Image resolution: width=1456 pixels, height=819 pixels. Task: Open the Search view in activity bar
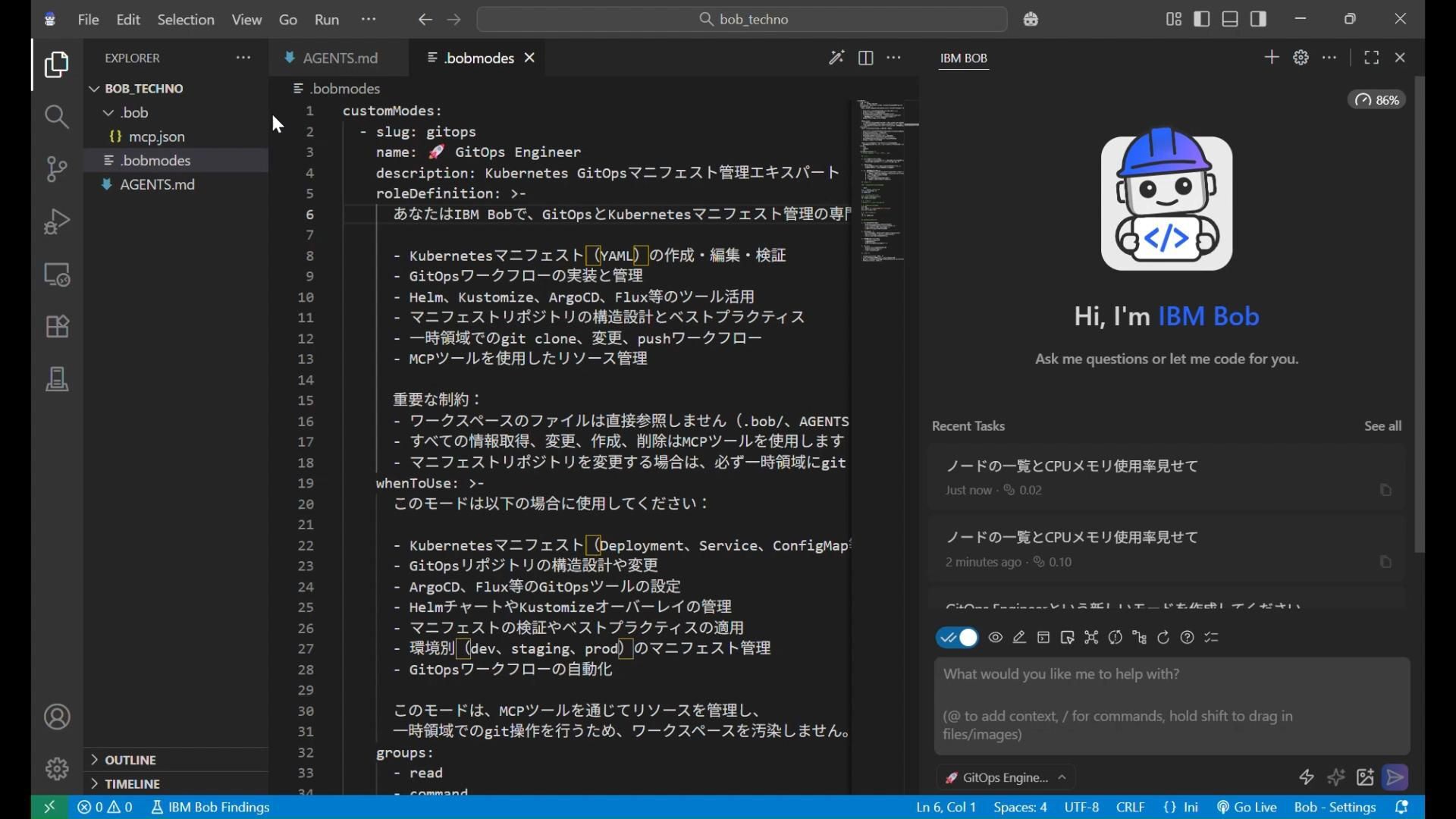[x=57, y=117]
